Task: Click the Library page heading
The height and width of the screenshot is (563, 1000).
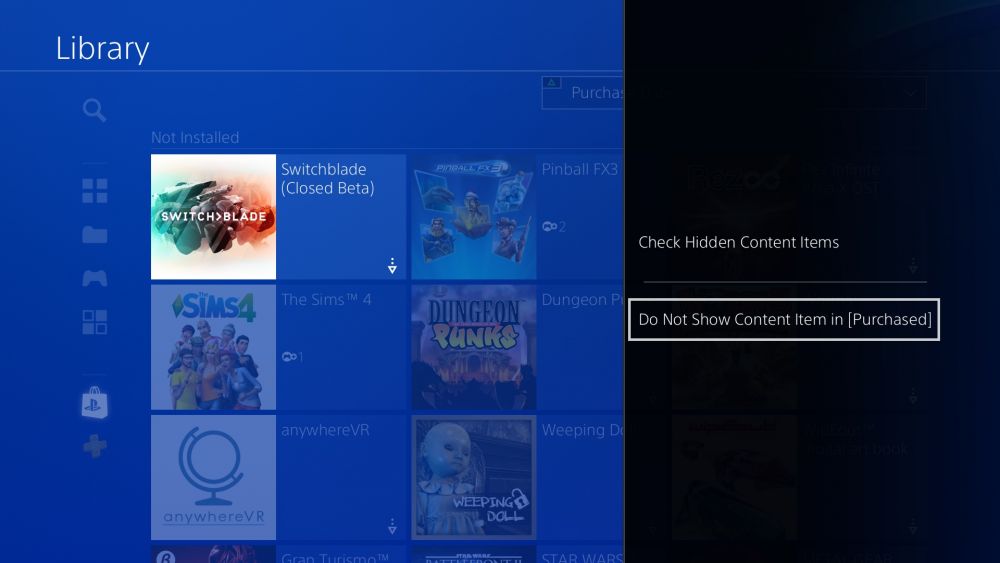Action: coord(103,48)
